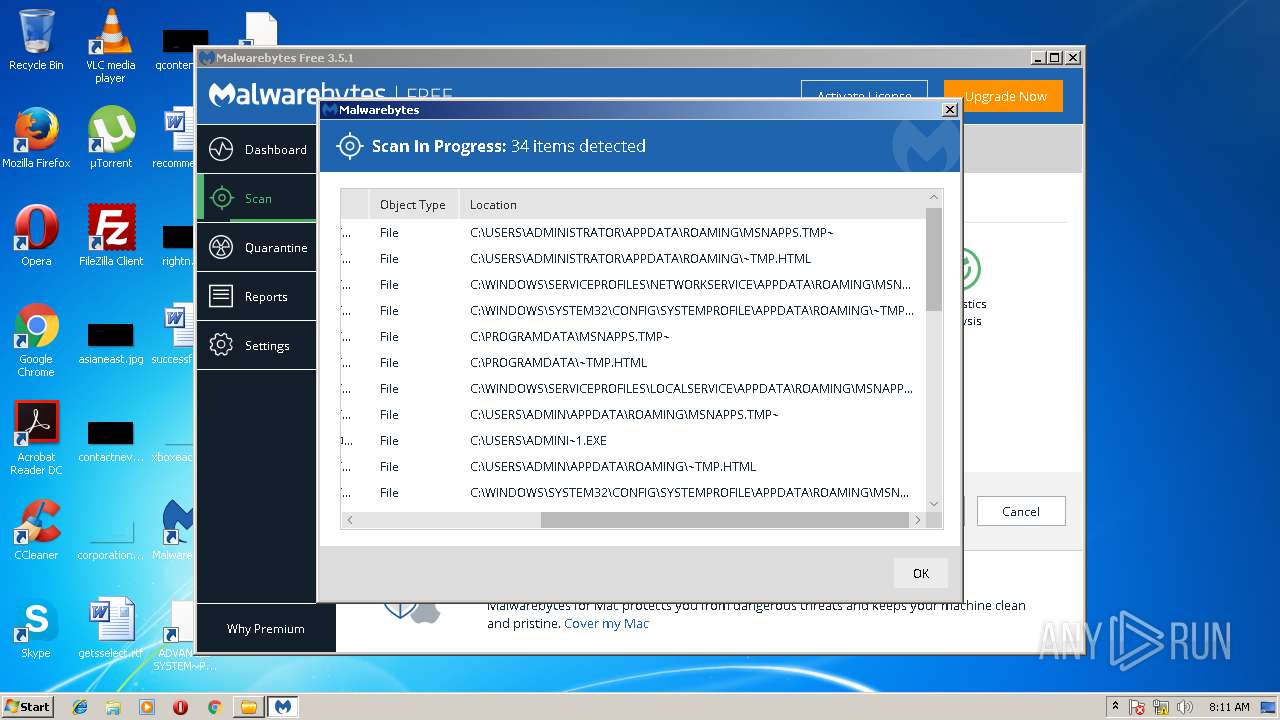Select row C:\USERS\ADMIN\APPDATA\ROAMING\MSNAPPS.TMP~
The width and height of the screenshot is (1280, 720).
[x=633, y=415]
